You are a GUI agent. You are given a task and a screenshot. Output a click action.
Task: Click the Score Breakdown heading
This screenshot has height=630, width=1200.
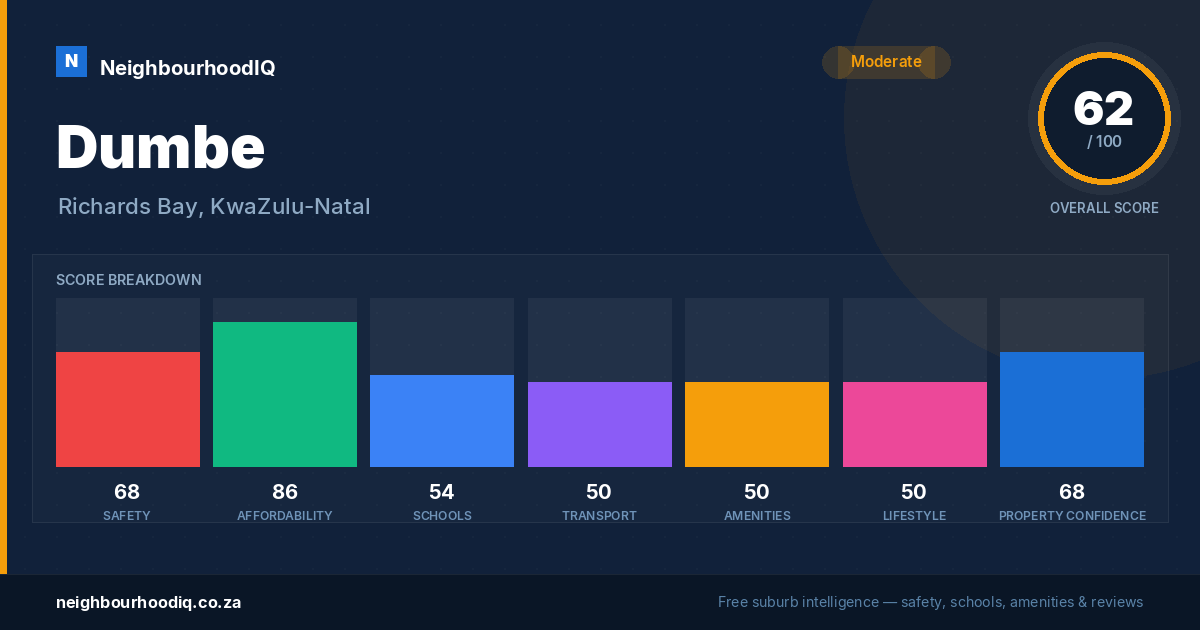(x=129, y=280)
